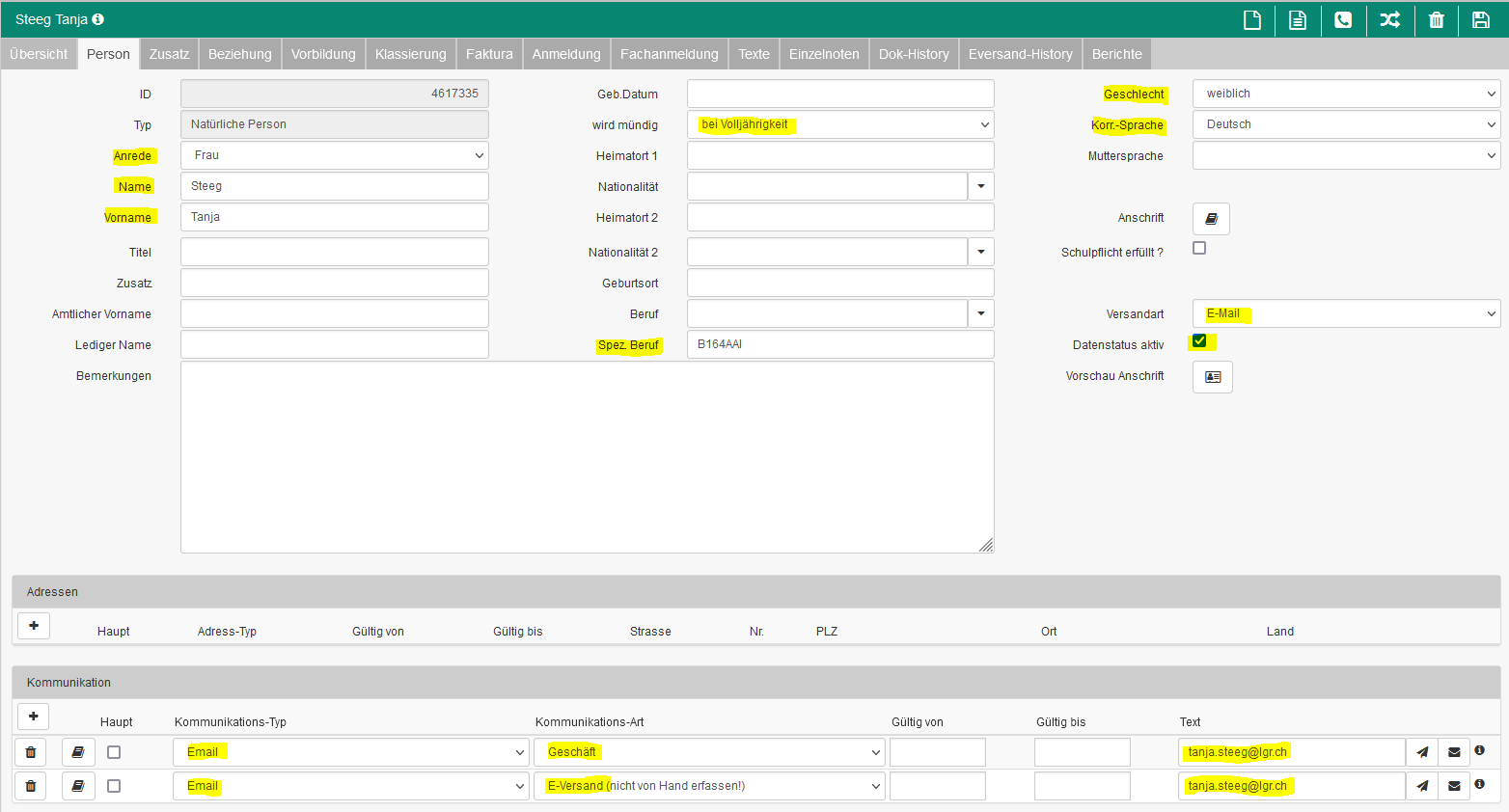Open book icon in the E-Versand row
1509x812 pixels.
pos(78,786)
